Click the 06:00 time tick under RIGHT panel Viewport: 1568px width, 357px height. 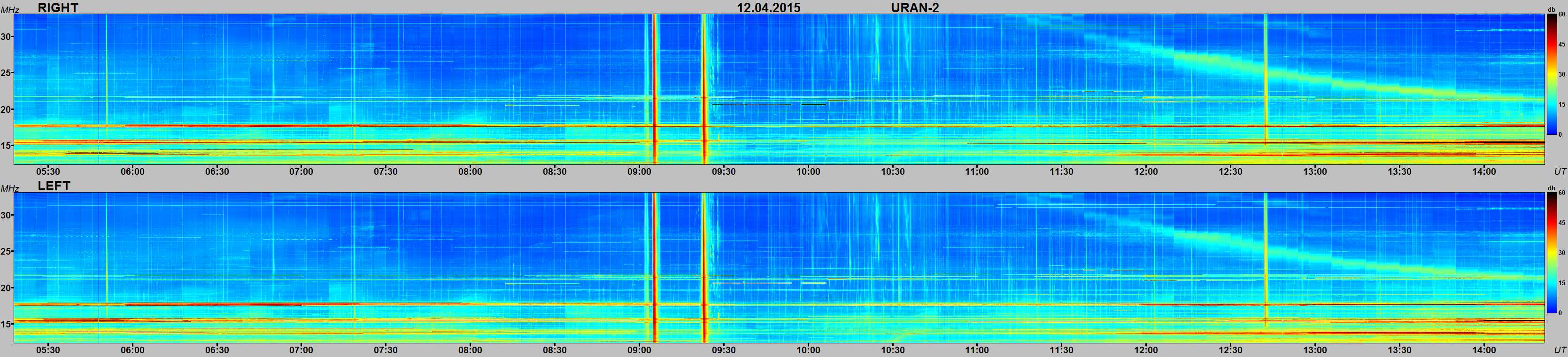133,172
